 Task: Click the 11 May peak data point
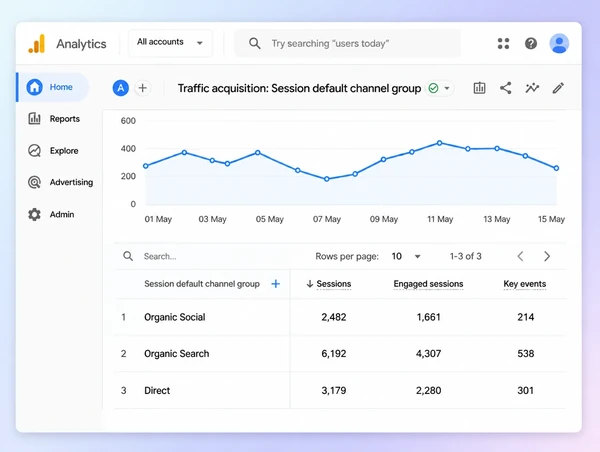(x=440, y=143)
